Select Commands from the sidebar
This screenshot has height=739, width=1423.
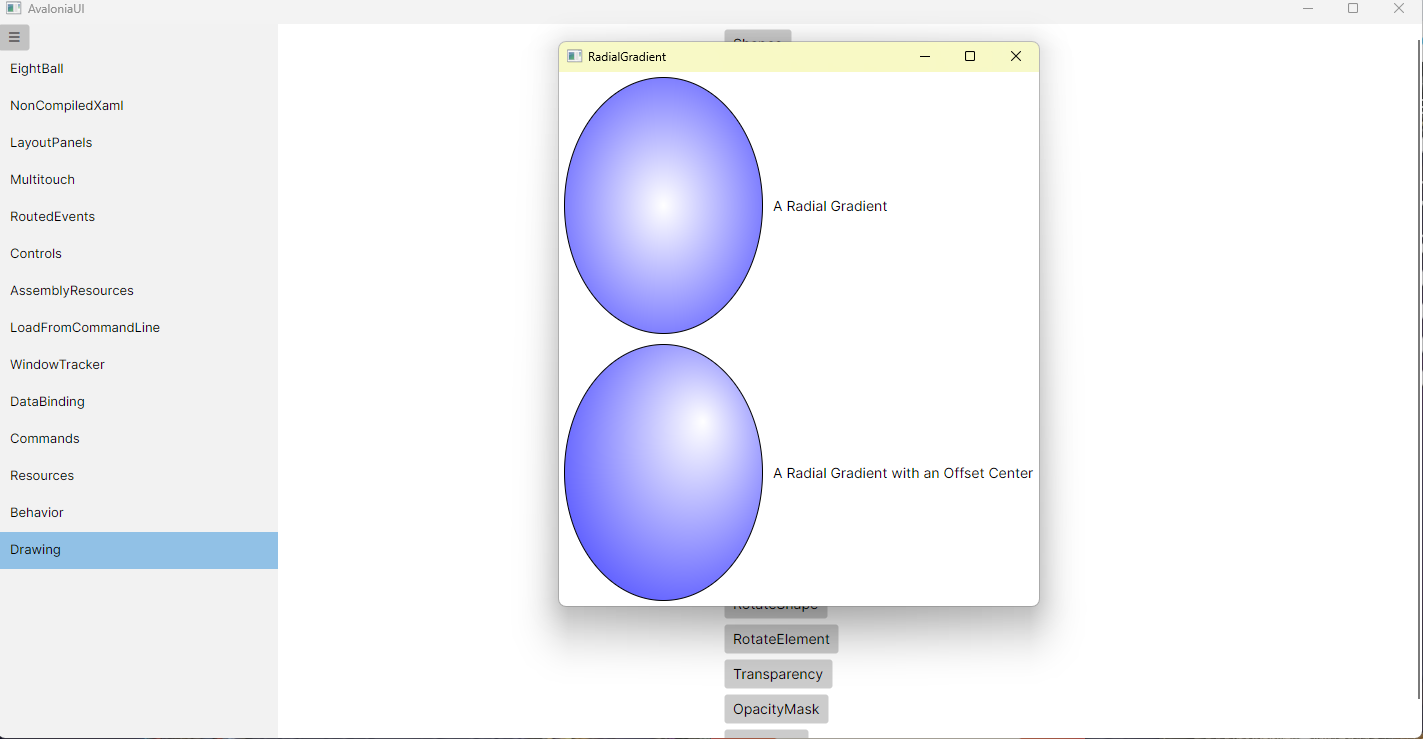44,438
